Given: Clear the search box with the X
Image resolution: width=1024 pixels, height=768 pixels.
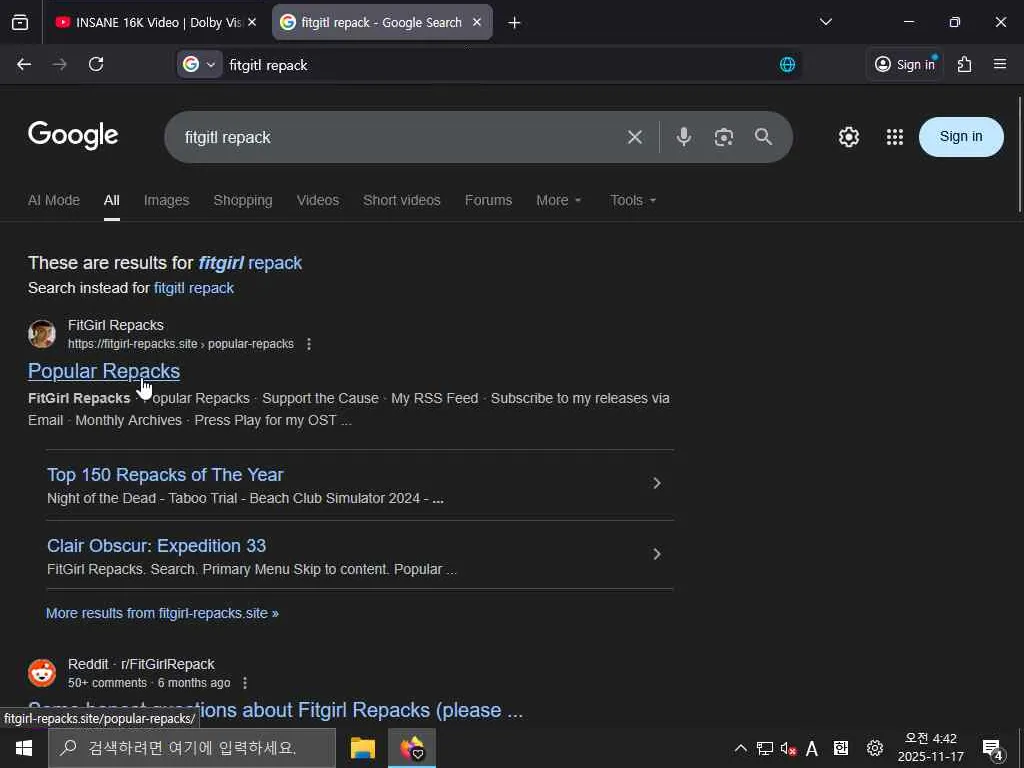Looking at the screenshot, I should [x=635, y=137].
